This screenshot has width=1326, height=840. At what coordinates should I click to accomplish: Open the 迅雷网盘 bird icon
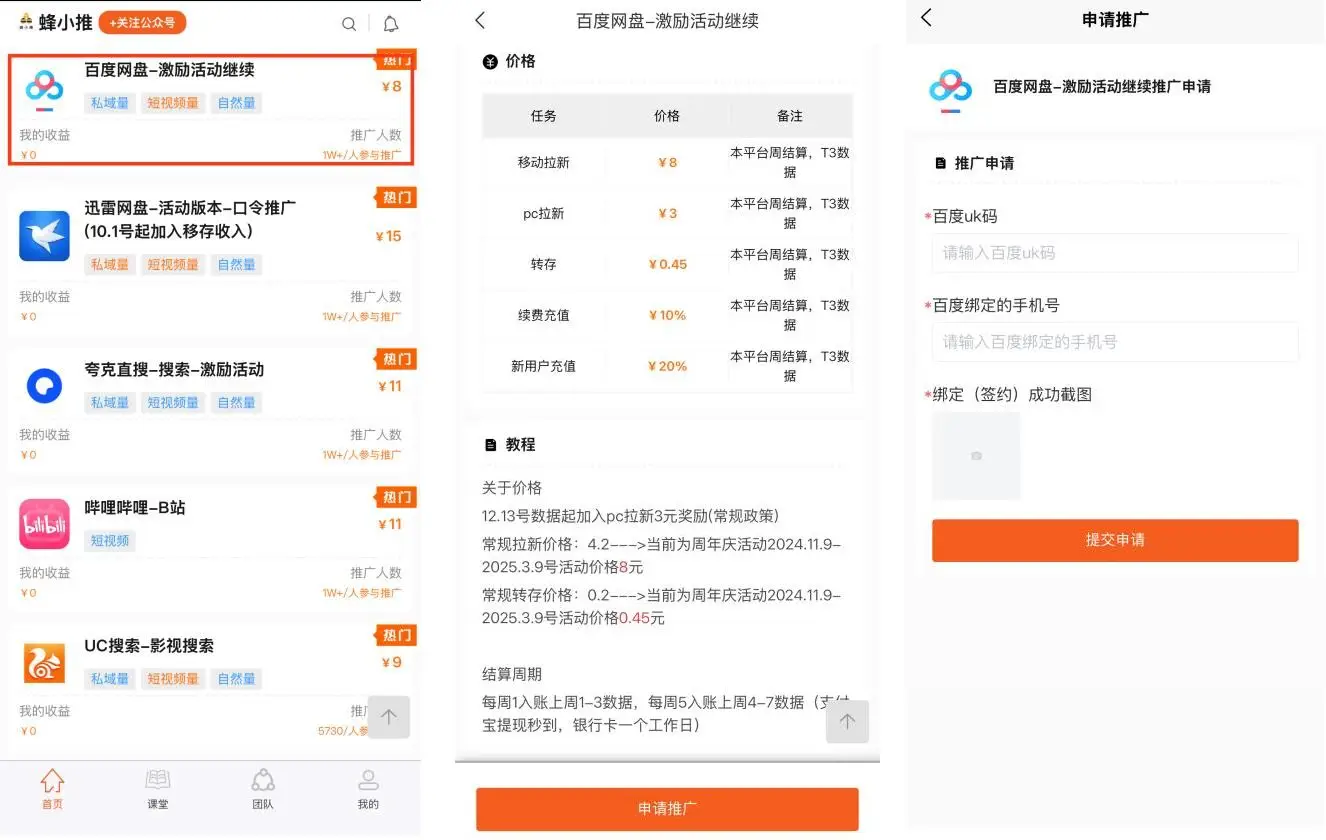pyautogui.click(x=44, y=236)
